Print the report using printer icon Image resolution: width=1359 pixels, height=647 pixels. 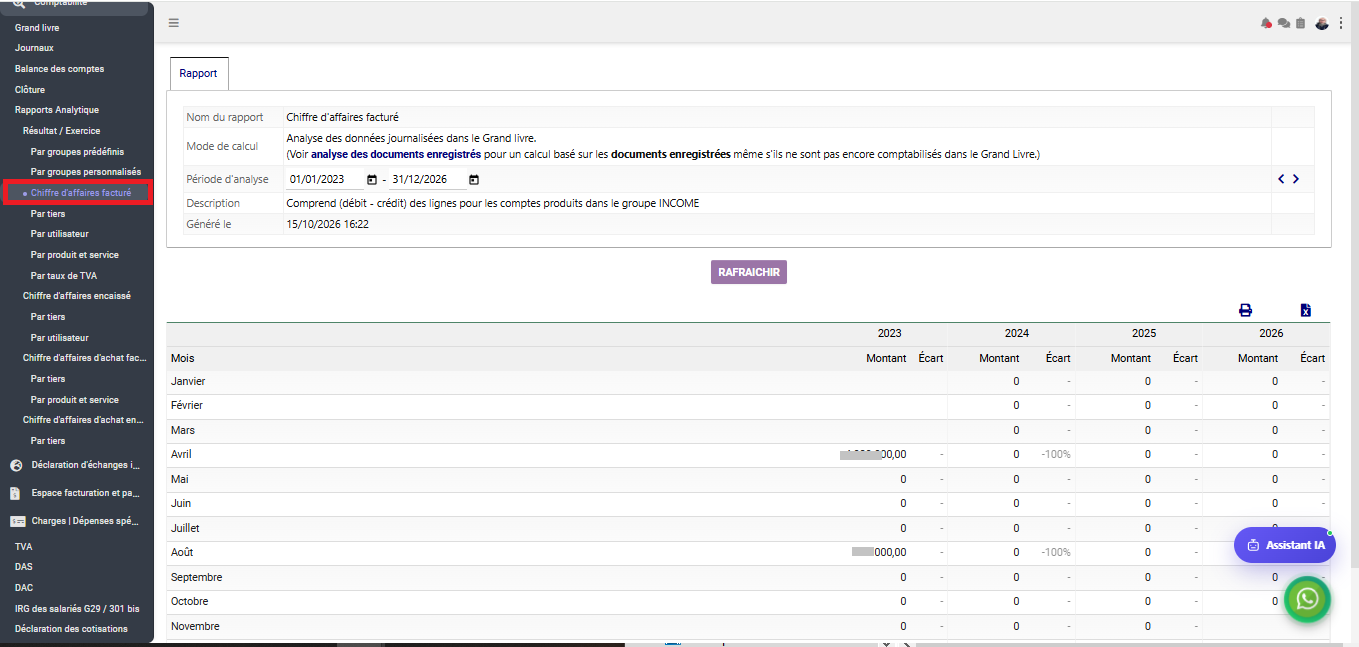[x=1246, y=310]
